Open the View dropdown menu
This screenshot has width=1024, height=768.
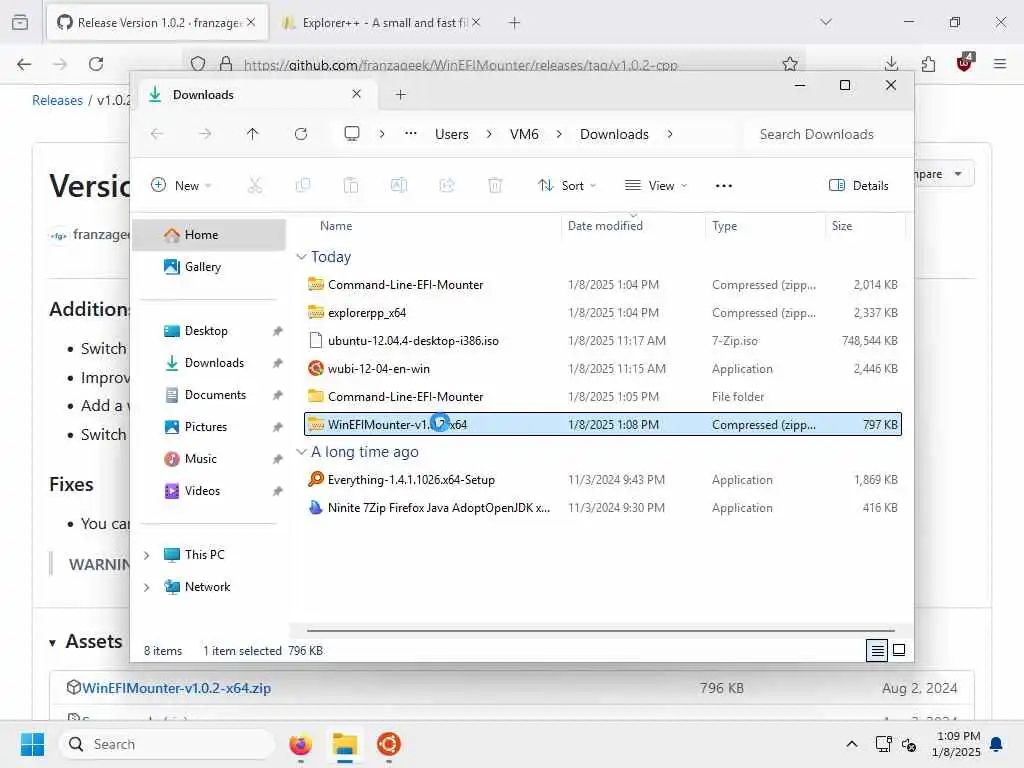(656, 185)
